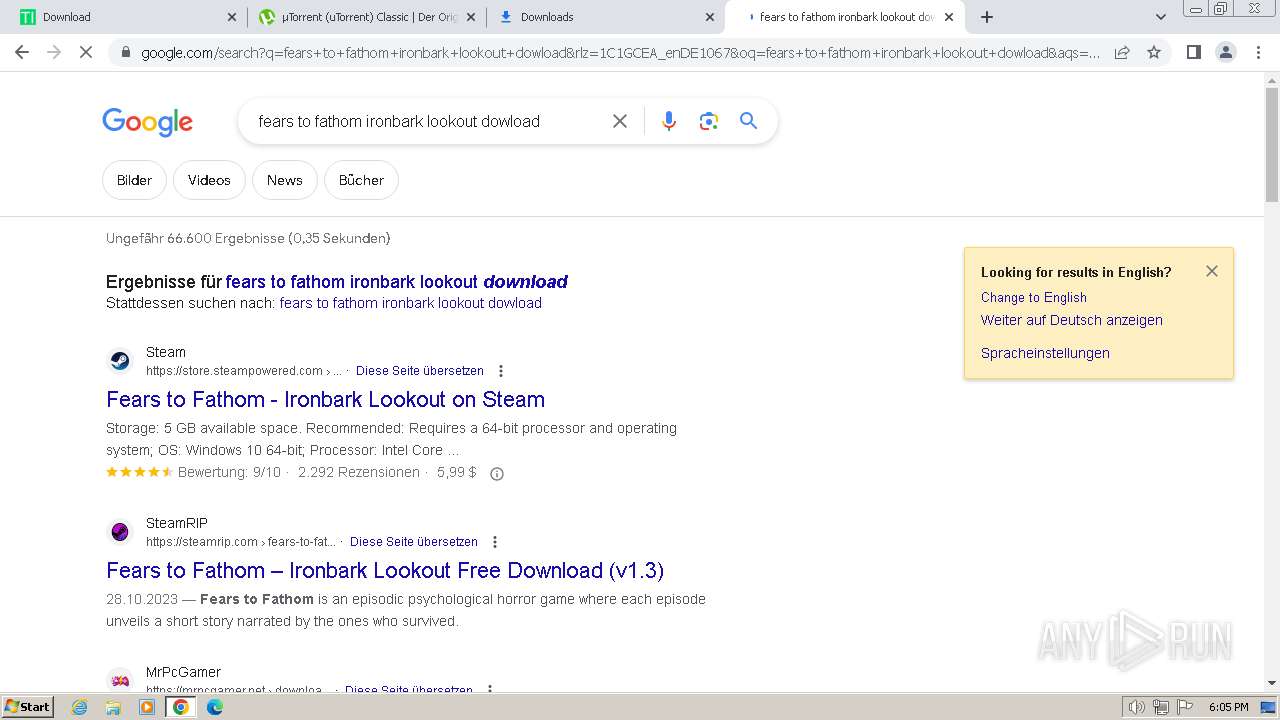Open more options for the Steam result
The width and height of the screenshot is (1280, 720).
tap(501, 371)
